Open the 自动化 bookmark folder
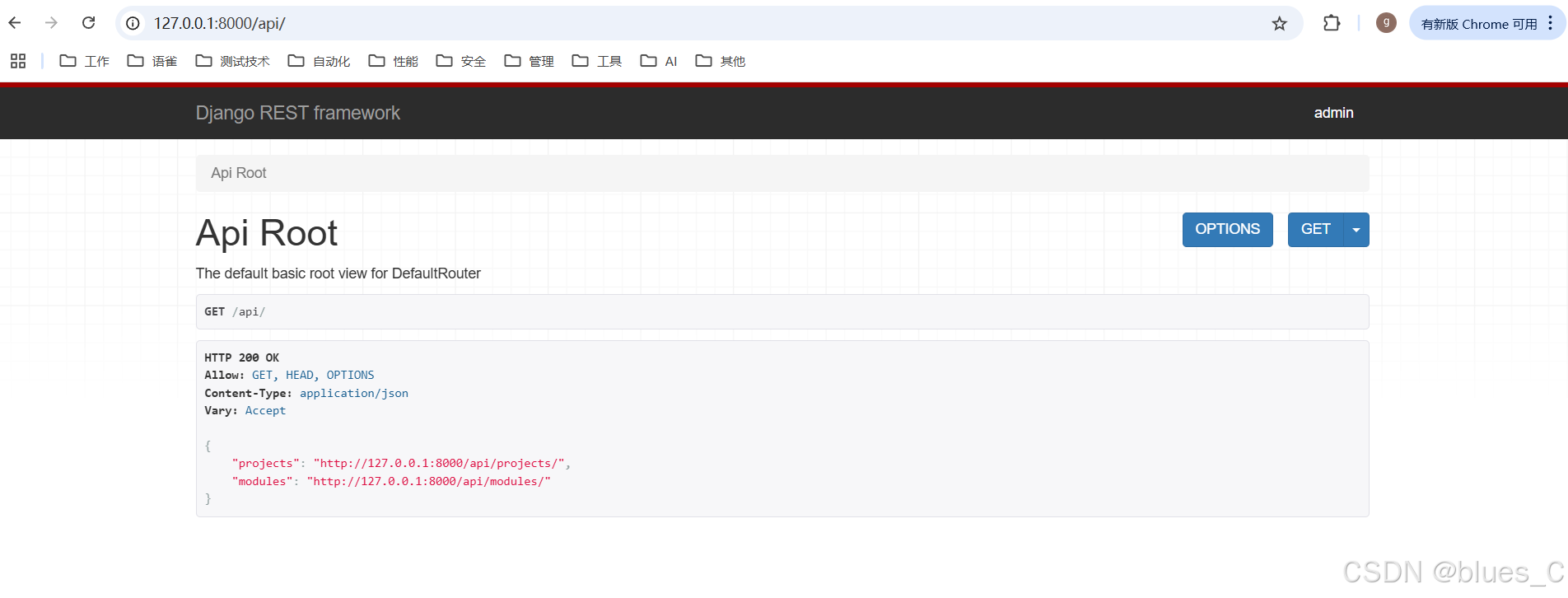The width and height of the screenshot is (1568, 598). [320, 61]
